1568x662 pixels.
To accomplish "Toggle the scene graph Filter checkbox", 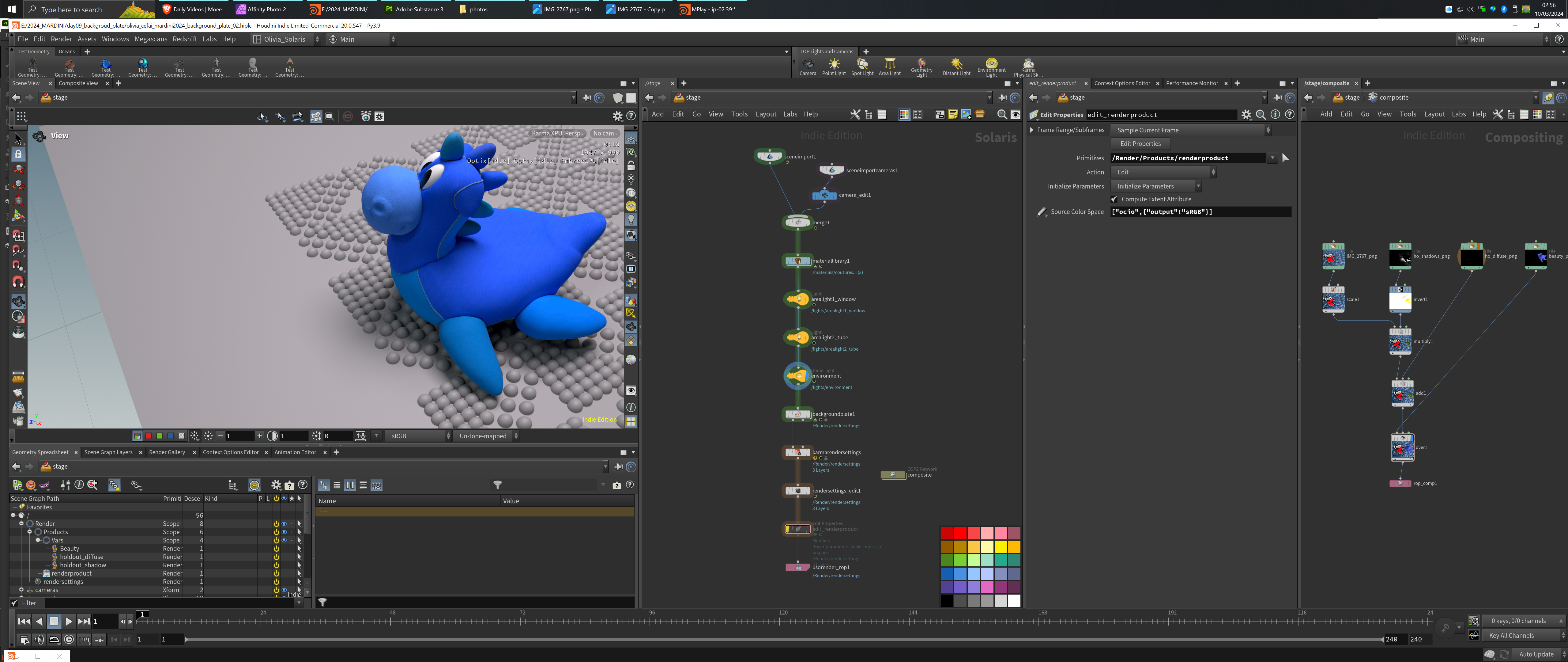I will [x=15, y=603].
